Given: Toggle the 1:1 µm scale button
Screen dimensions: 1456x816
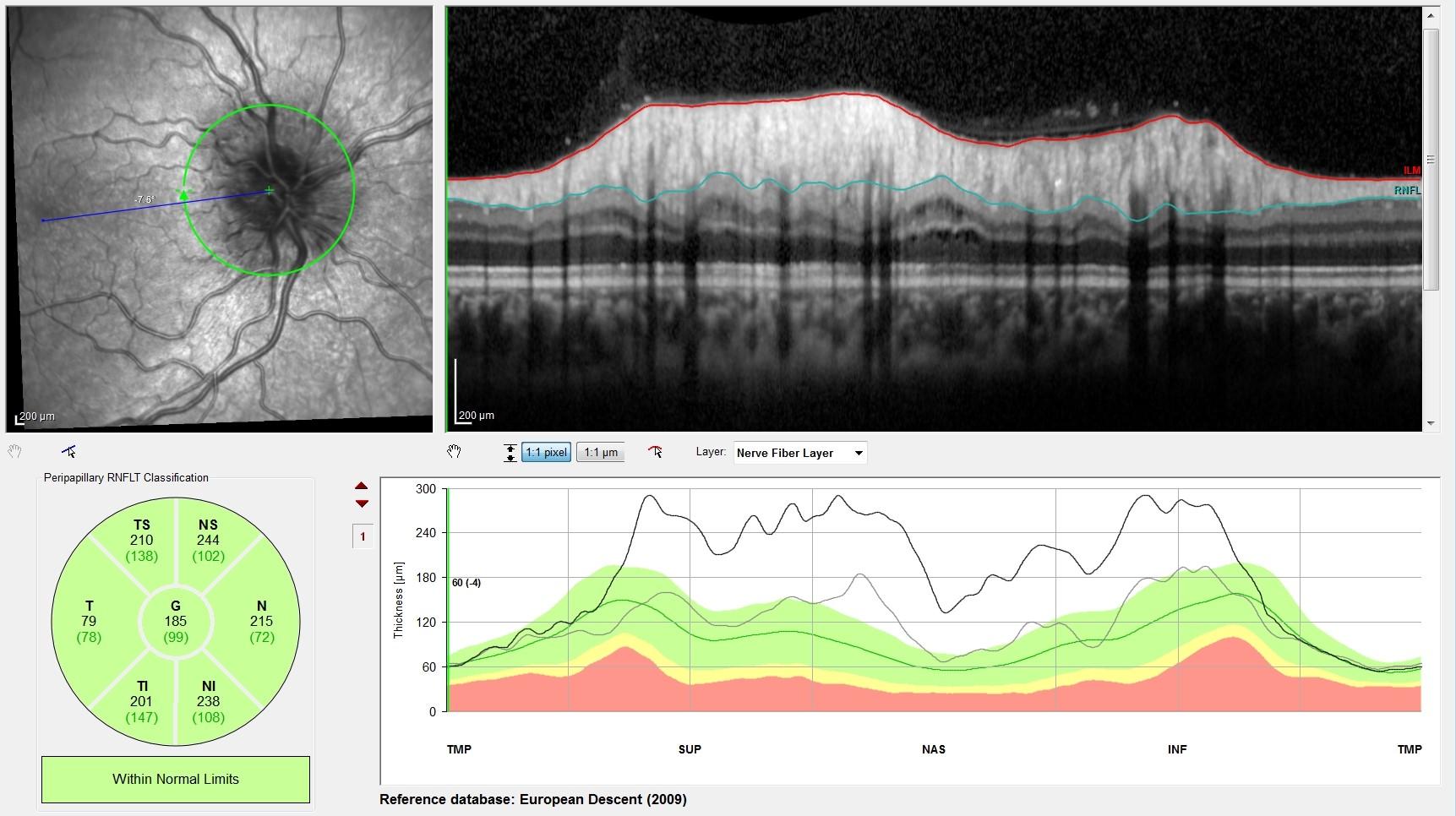Looking at the screenshot, I should click(601, 453).
